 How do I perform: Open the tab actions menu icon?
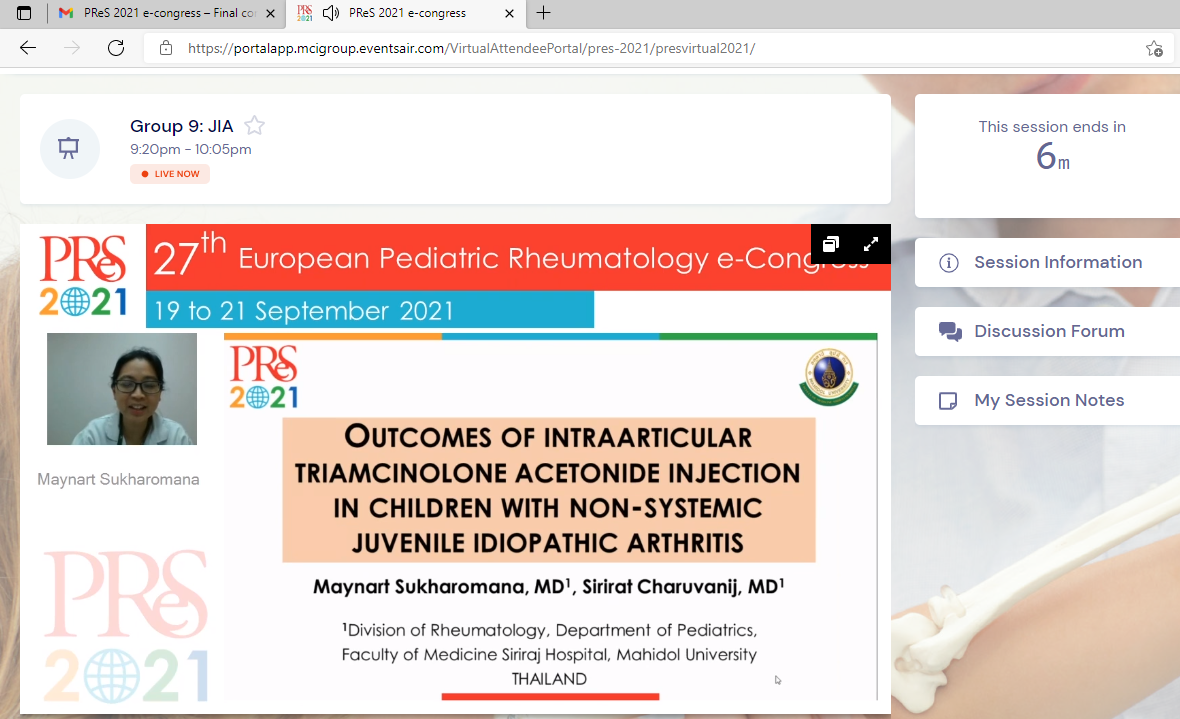click(24, 13)
